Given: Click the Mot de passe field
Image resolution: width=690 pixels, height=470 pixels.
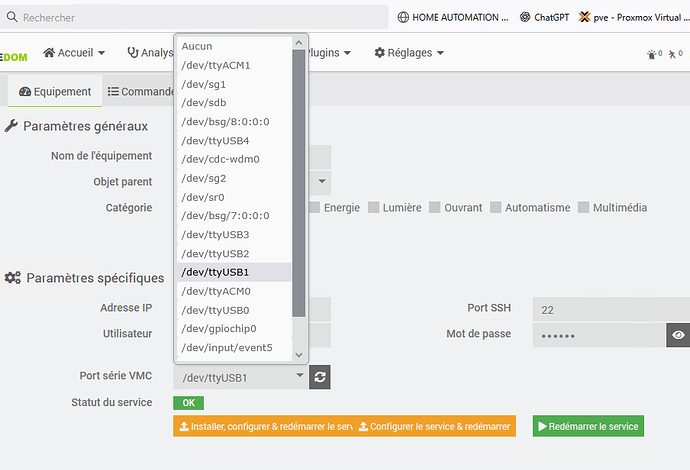Looking at the screenshot, I should pyautogui.click(x=599, y=335).
